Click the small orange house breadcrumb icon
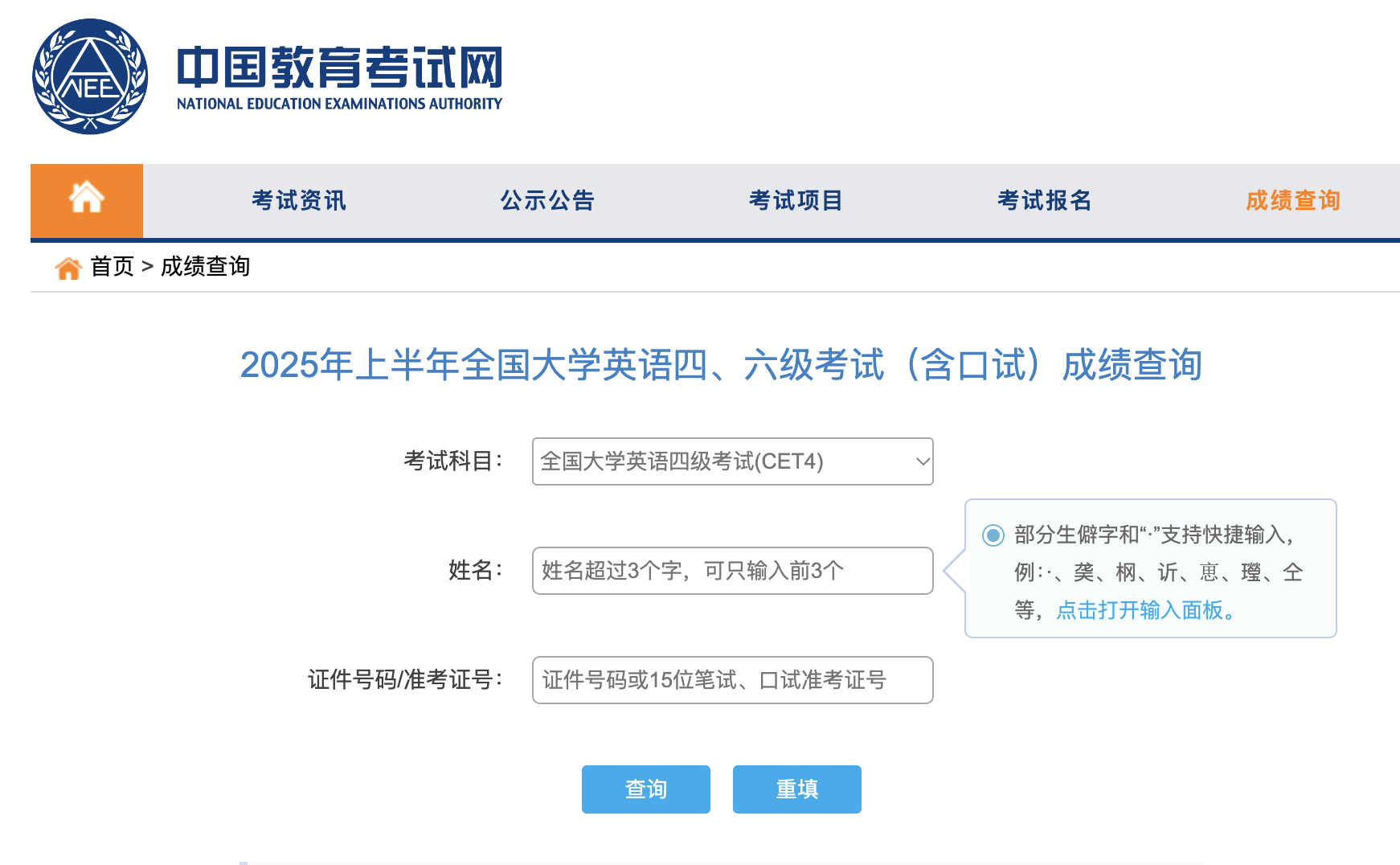 point(68,268)
